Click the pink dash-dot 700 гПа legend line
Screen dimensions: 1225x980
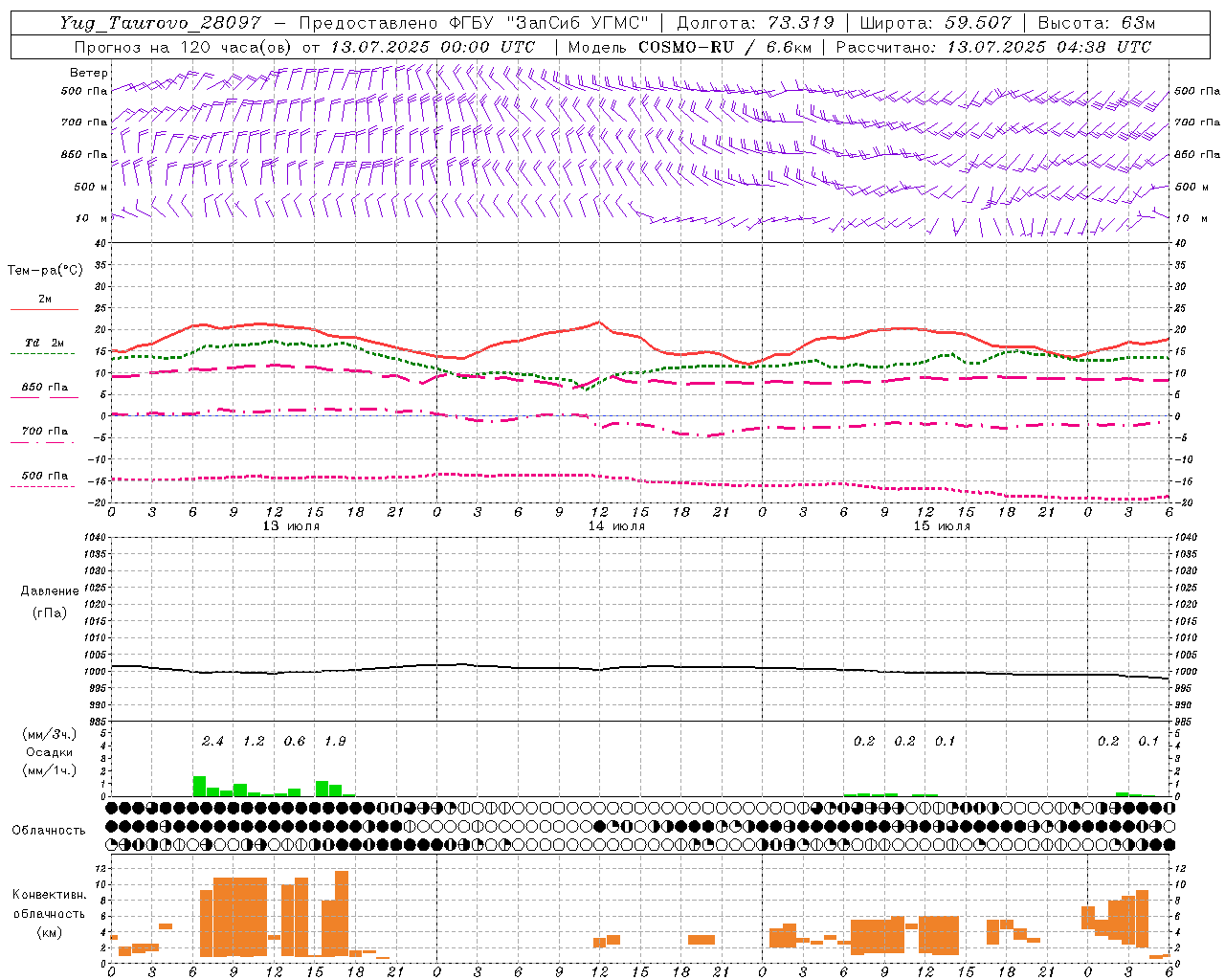pyautogui.click(x=43, y=442)
